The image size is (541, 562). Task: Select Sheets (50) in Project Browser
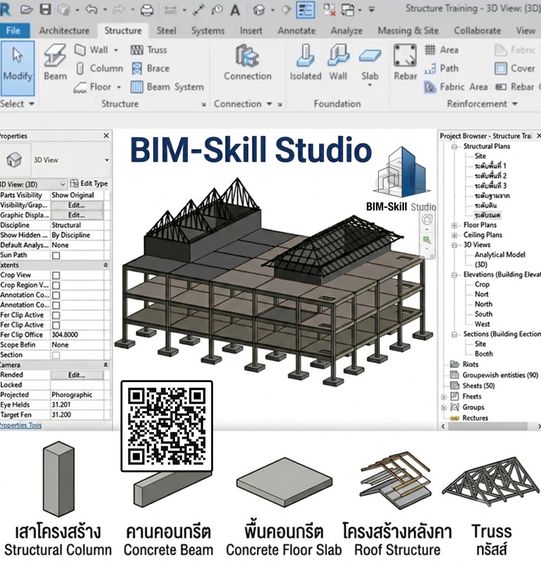coord(478,386)
